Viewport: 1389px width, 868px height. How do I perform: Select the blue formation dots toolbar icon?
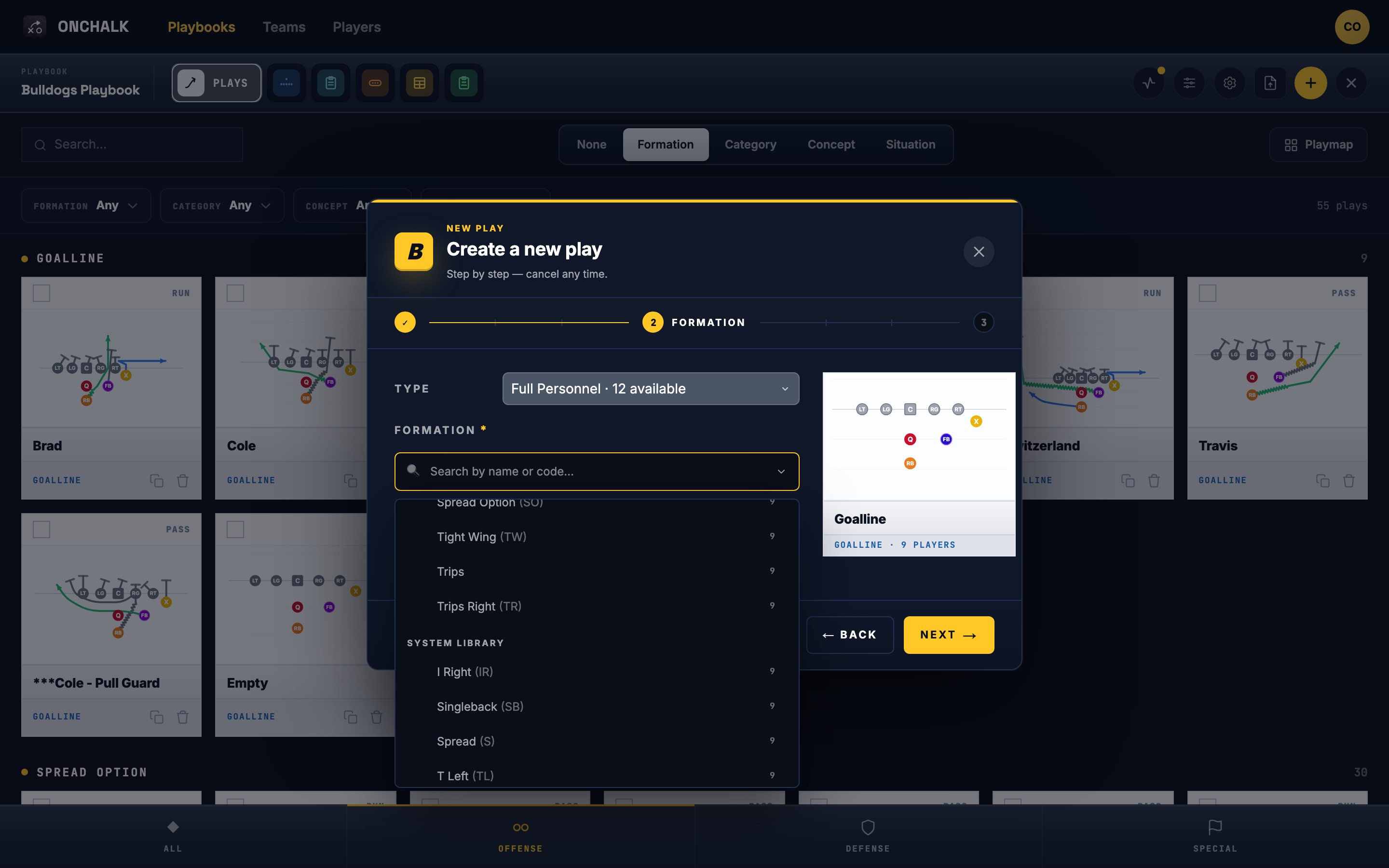[x=286, y=83]
